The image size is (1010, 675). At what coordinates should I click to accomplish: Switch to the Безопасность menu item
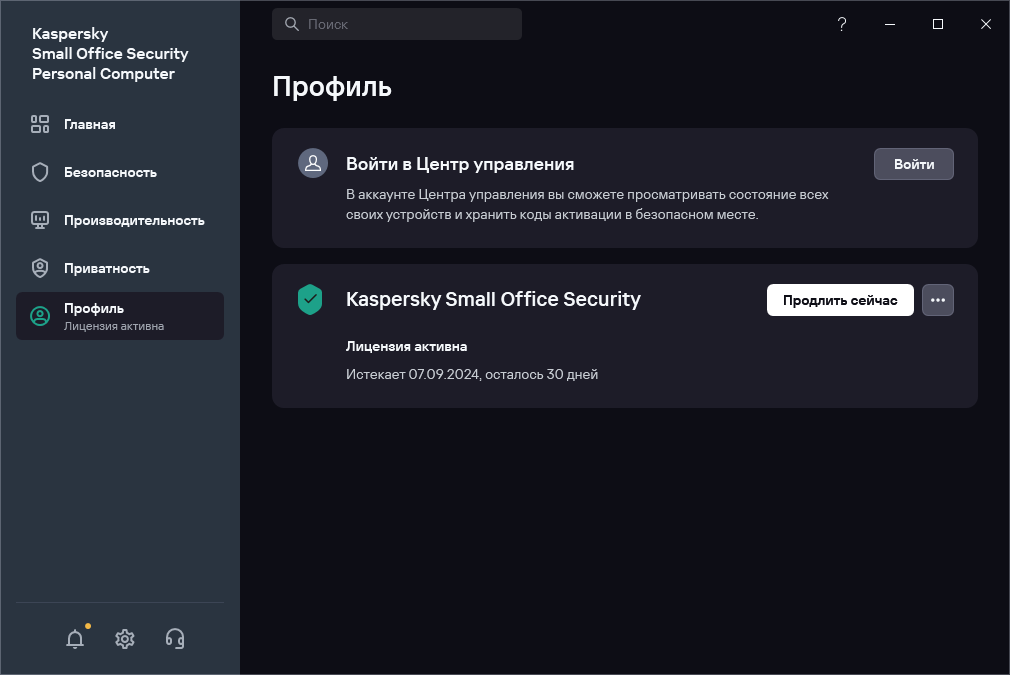110,172
